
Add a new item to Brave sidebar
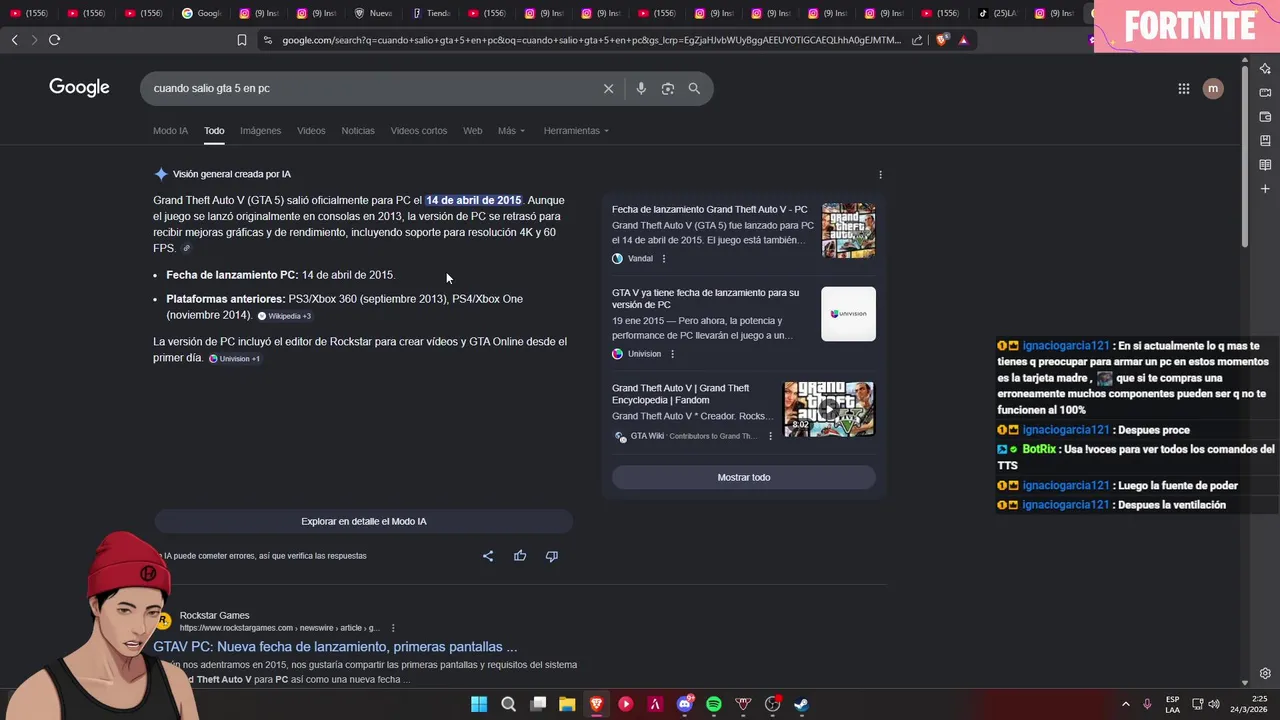point(1265,189)
